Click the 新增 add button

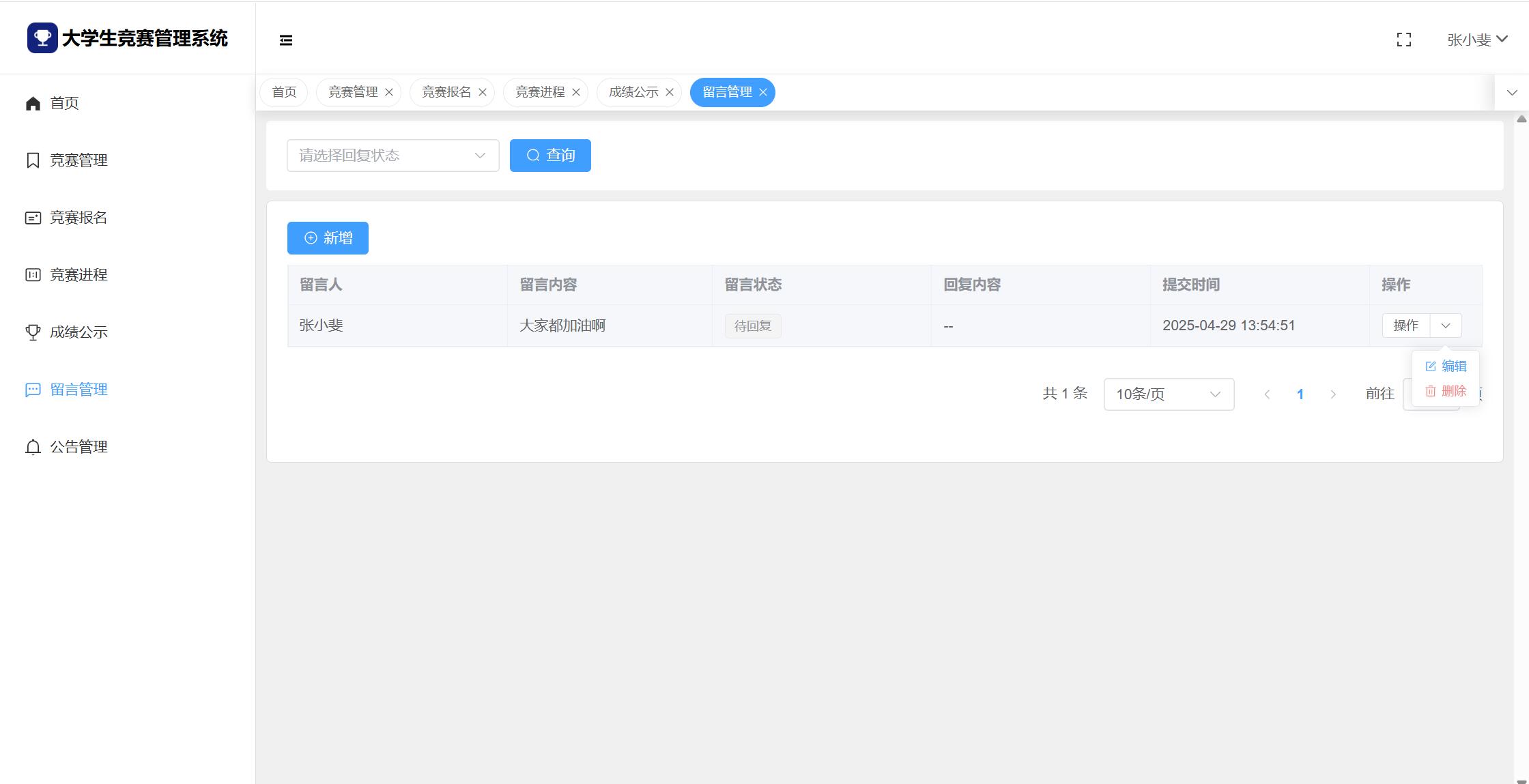(x=328, y=238)
